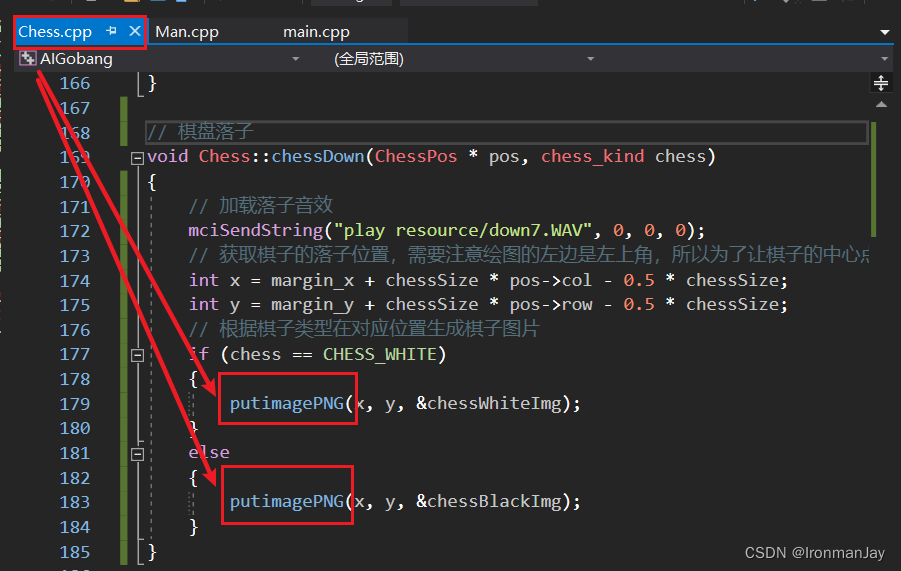
Task: Open the 全局范围 scope dropdown
Action: coord(590,59)
